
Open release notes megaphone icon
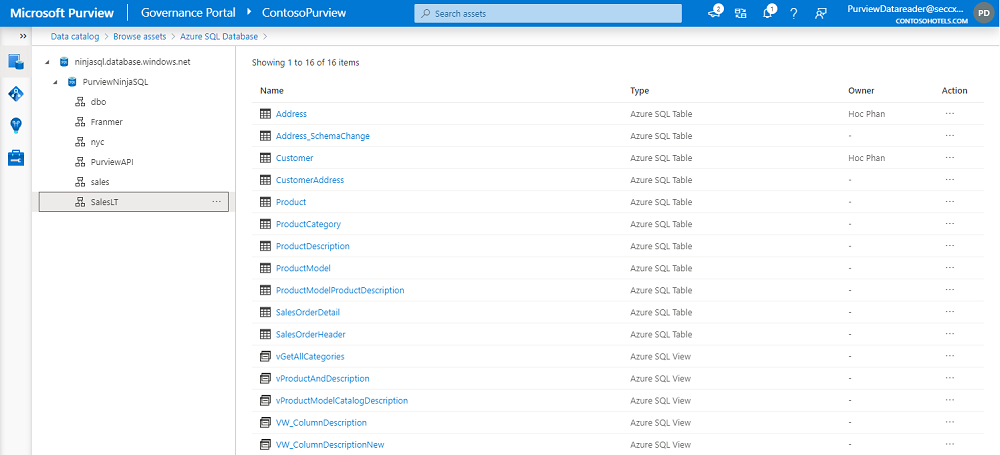[716, 13]
